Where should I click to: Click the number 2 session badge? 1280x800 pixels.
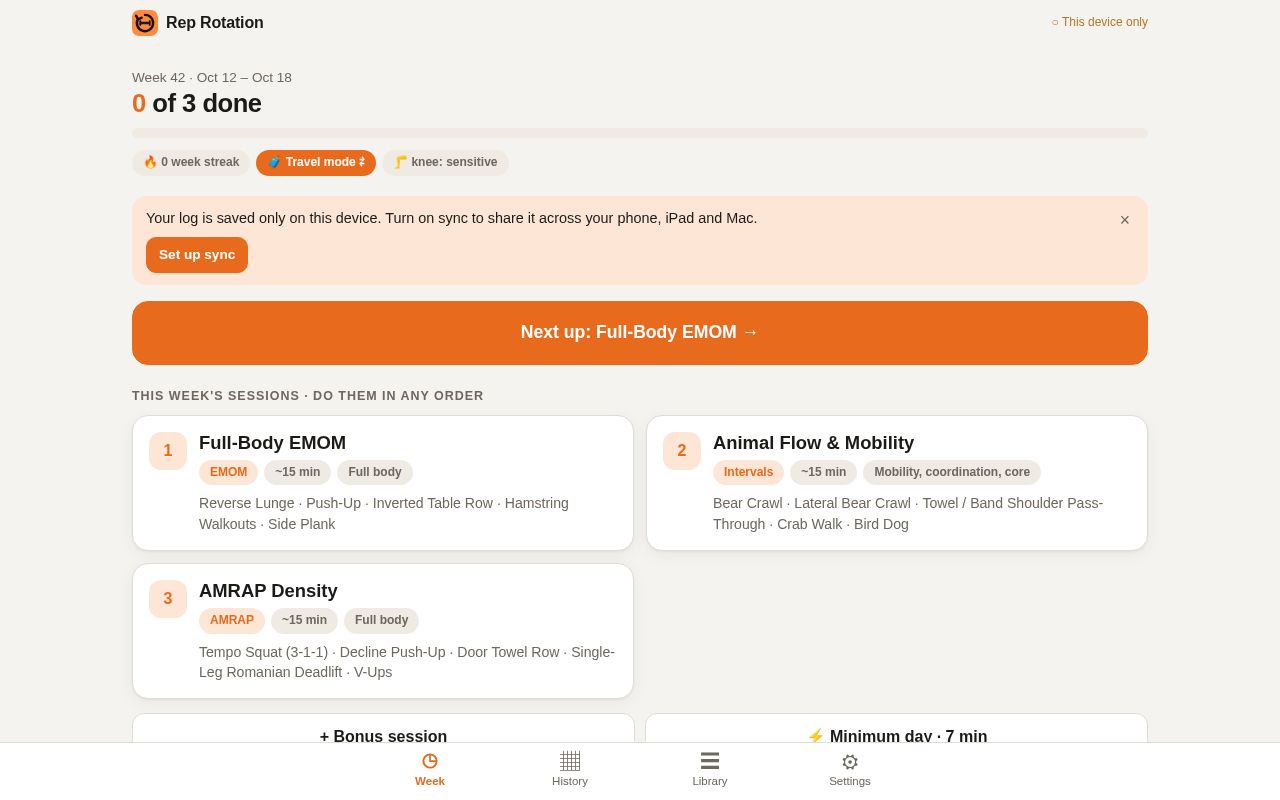682,451
